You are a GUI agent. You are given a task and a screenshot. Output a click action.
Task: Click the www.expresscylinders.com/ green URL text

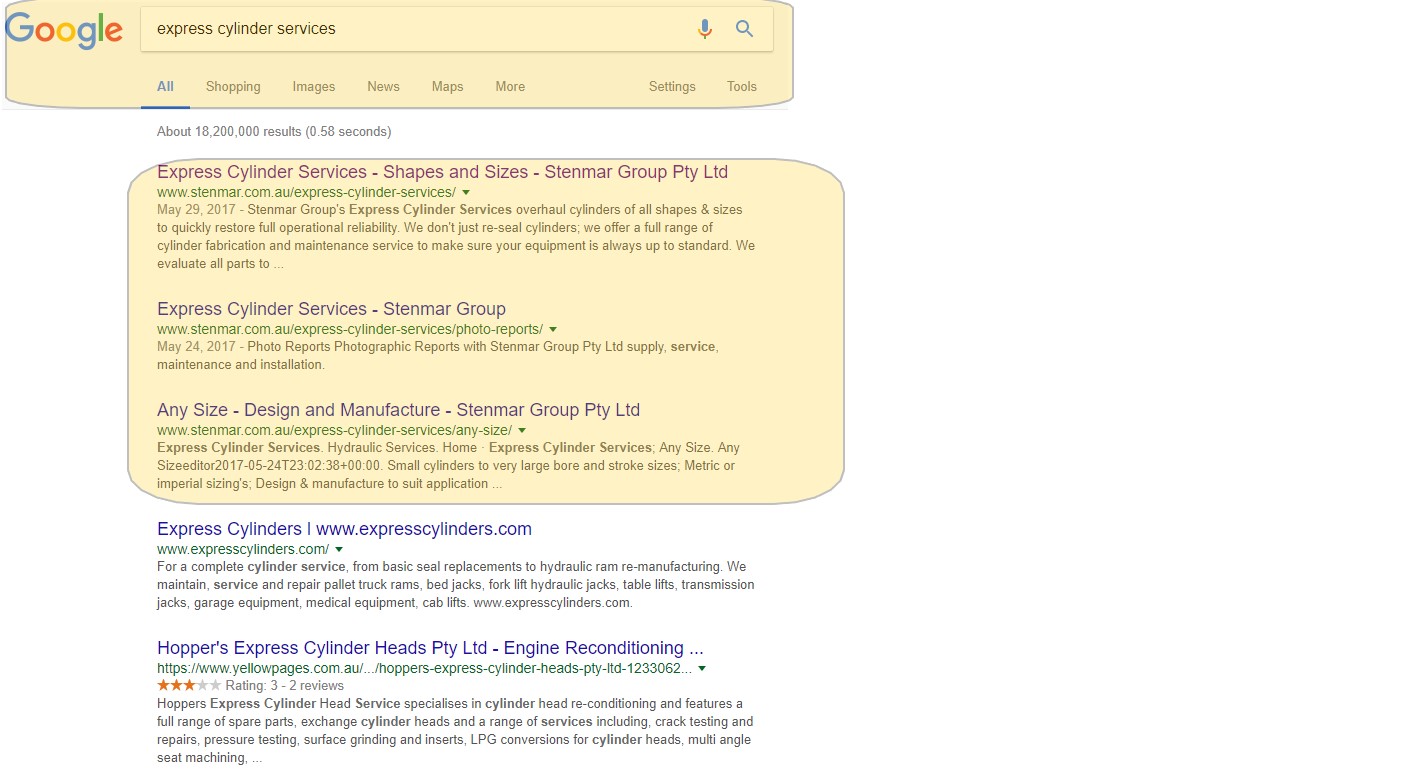243,549
